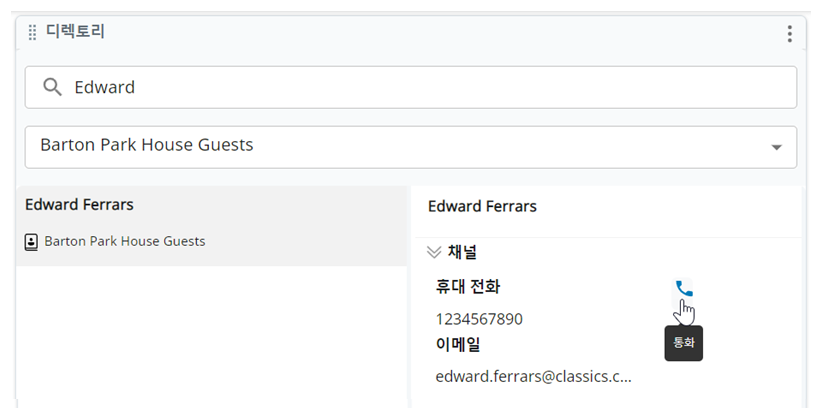Click the phone call icon for mobile number
Viewport: 823px width, 414px height.
(x=683, y=288)
